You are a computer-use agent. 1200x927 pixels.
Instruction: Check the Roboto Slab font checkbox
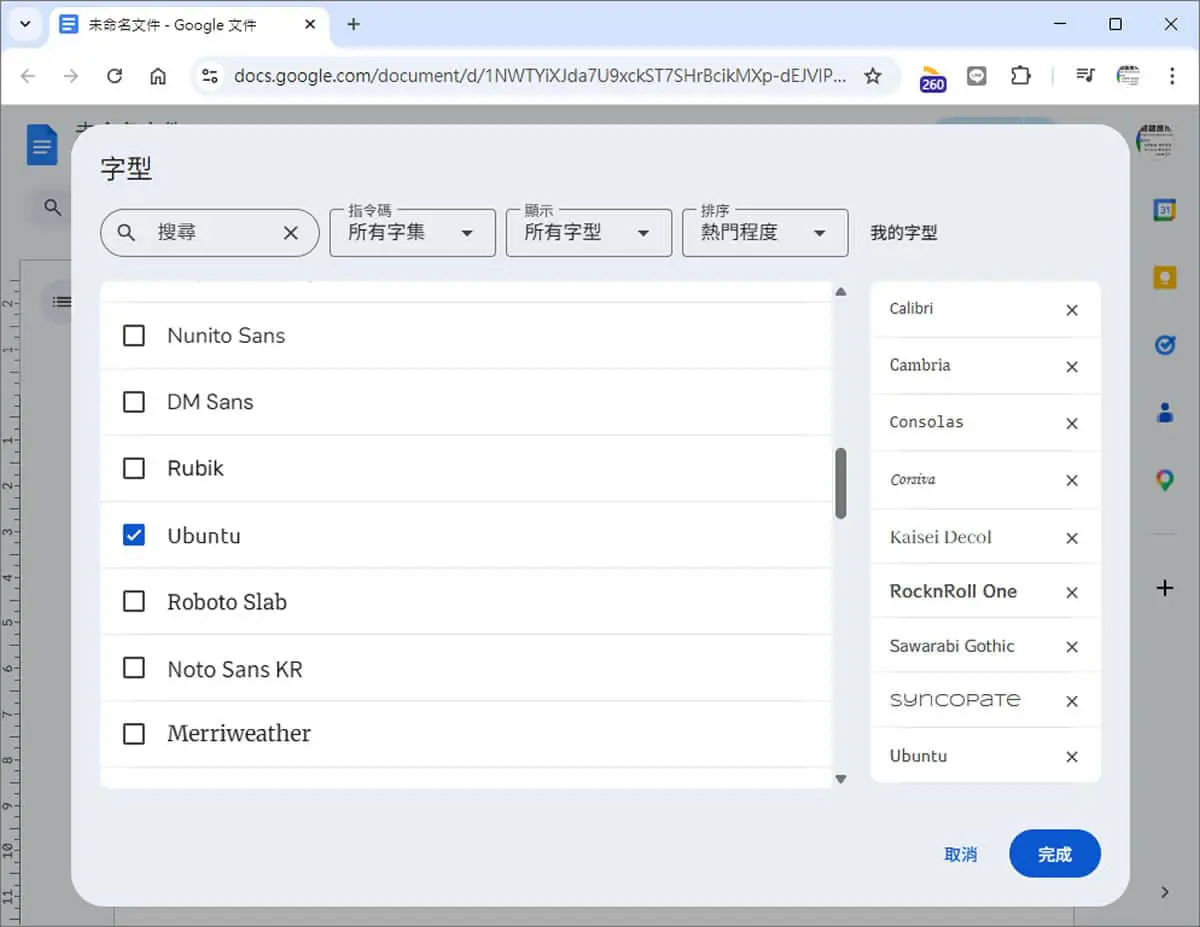point(134,601)
